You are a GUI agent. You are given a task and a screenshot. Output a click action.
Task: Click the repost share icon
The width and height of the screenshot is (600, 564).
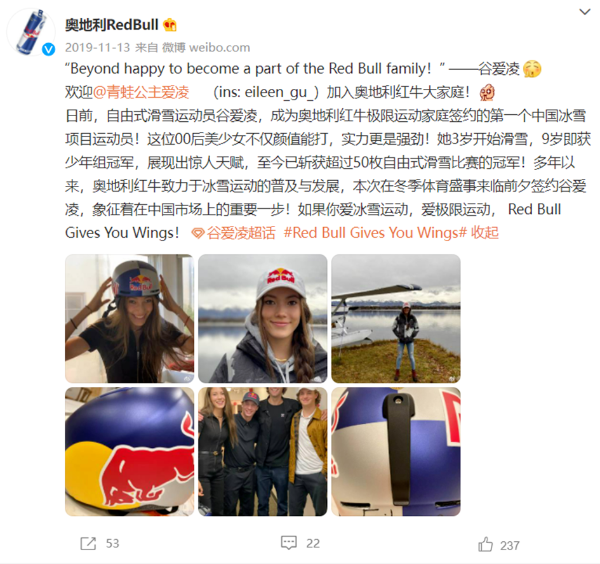[88, 543]
